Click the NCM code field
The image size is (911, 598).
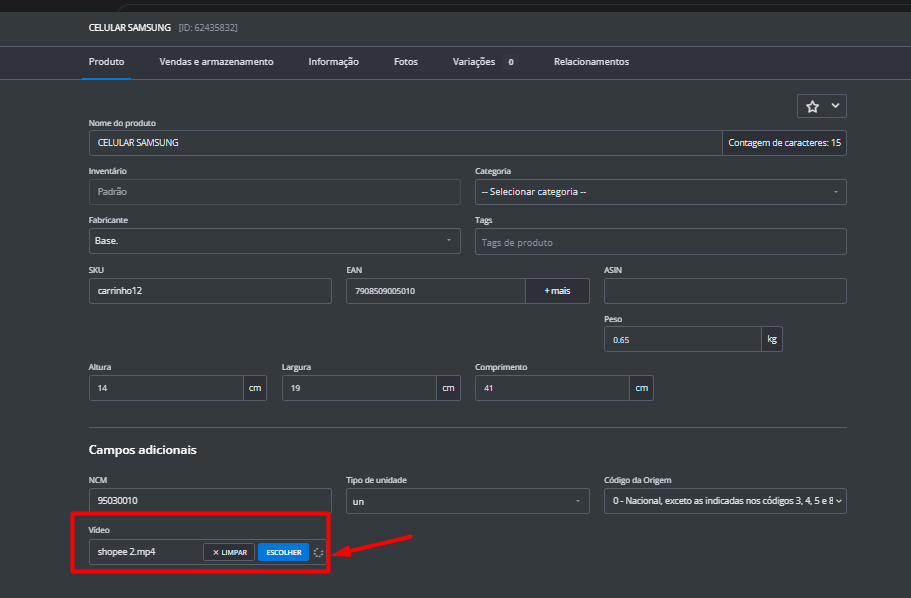point(210,501)
